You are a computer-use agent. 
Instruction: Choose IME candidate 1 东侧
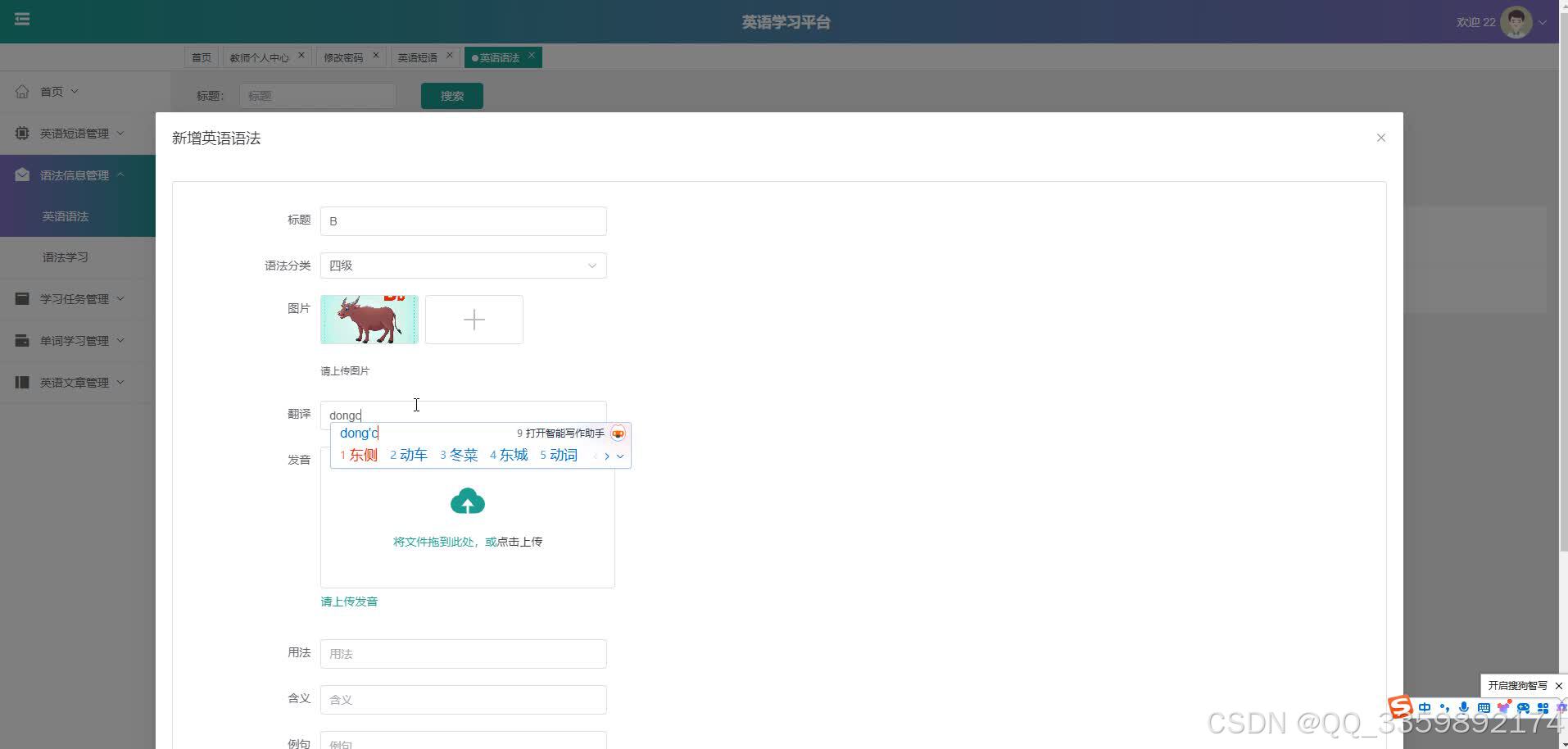[x=359, y=455]
